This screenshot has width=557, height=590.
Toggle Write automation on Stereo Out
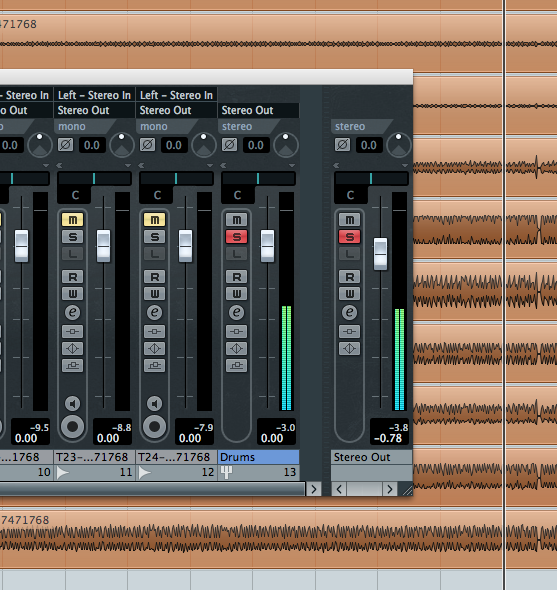(x=350, y=294)
